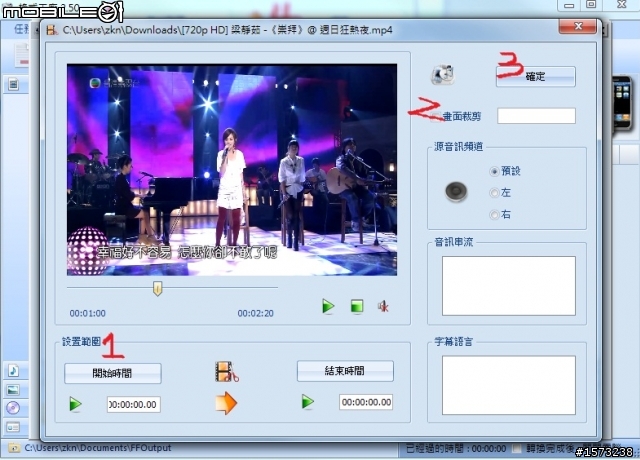The width and height of the screenshot is (640, 460).
Task: Click the speaker icon in 源音訊頻道
Action: (x=456, y=192)
